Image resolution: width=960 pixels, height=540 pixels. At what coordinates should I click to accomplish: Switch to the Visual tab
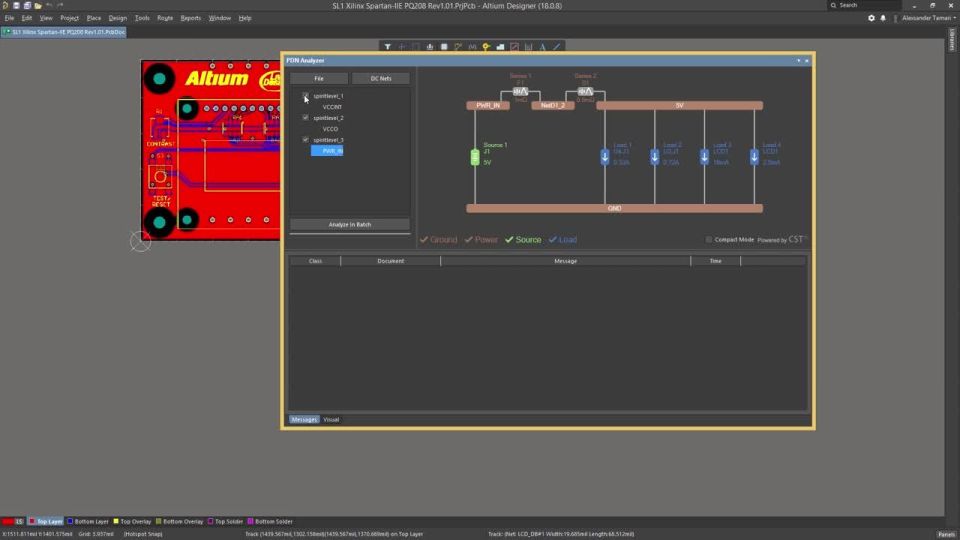pyautogui.click(x=331, y=419)
